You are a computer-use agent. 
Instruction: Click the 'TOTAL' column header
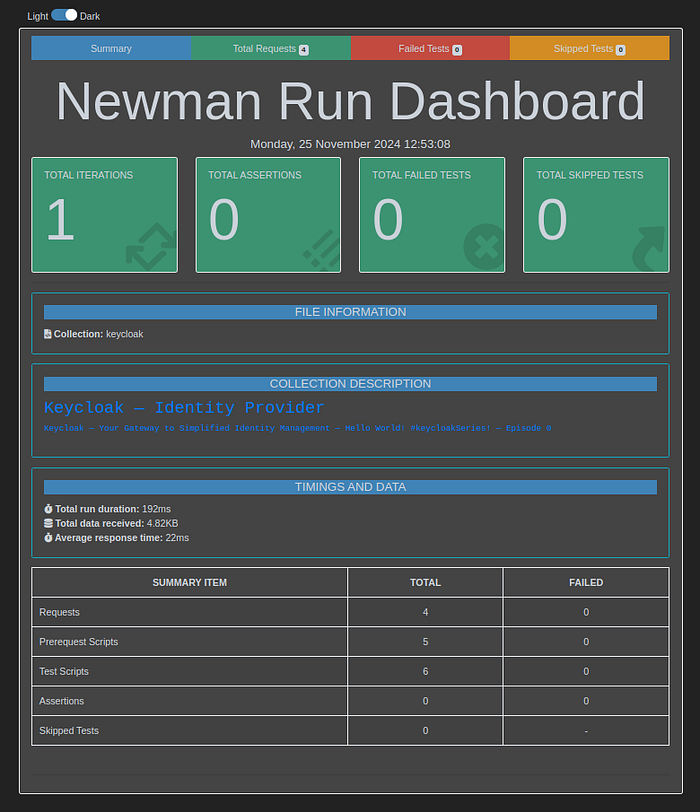click(426, 583)
